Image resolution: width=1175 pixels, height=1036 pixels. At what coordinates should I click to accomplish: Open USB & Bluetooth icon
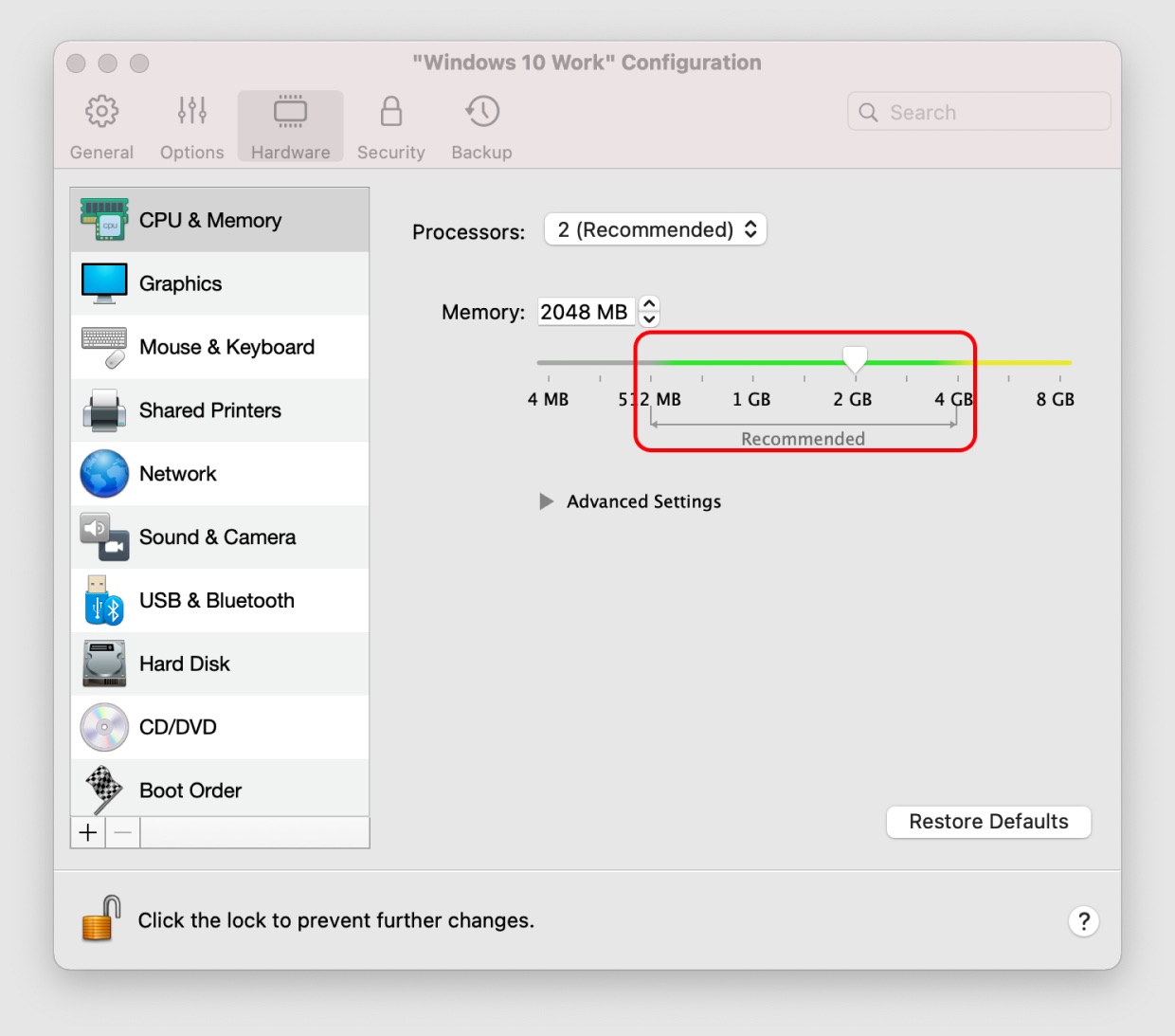click(x=104, y=601)
